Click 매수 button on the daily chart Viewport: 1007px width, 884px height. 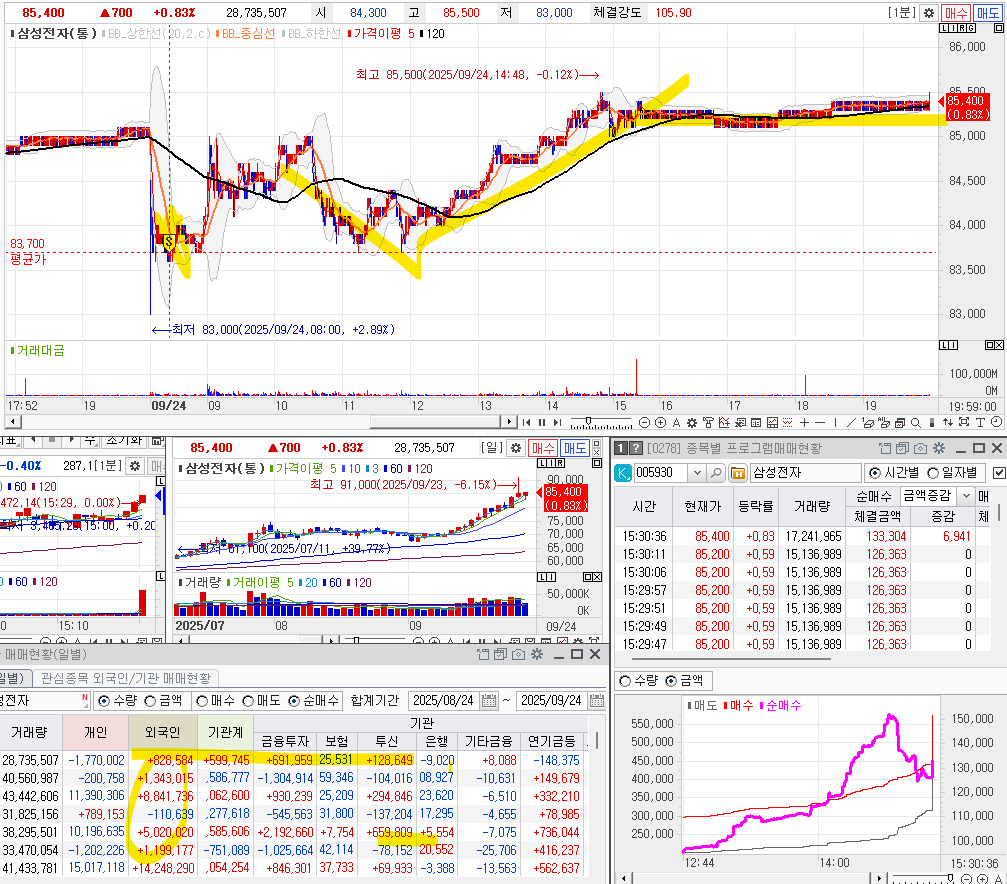(x=543, y=448)
